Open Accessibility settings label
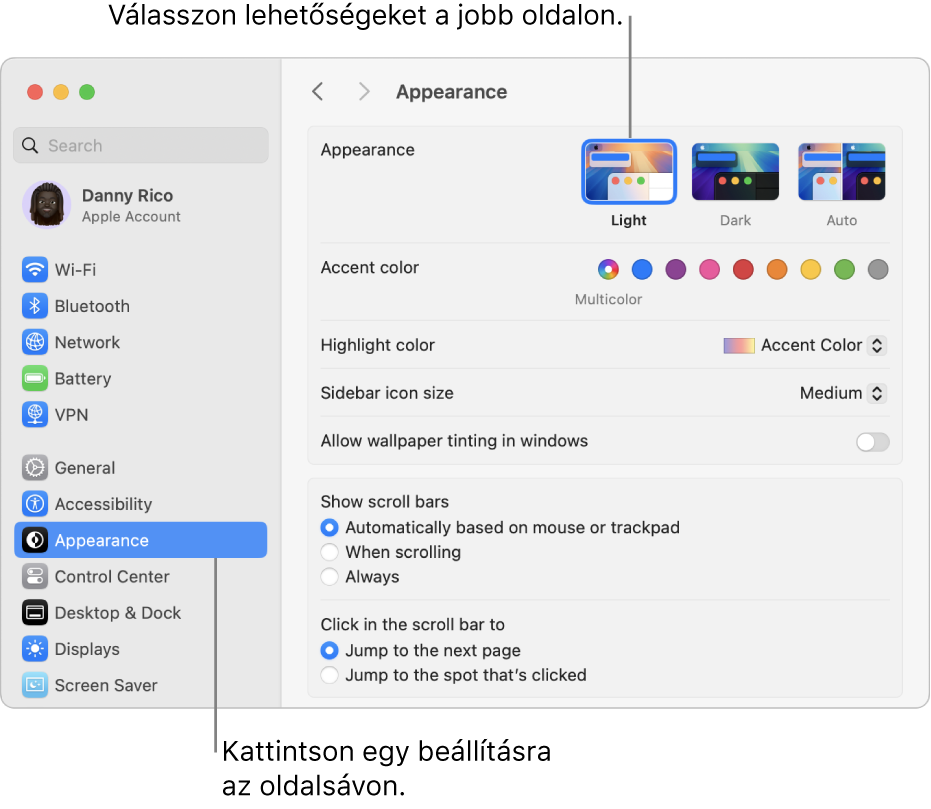The height and width of the screenshot is (809, 931). coord(103,505)
